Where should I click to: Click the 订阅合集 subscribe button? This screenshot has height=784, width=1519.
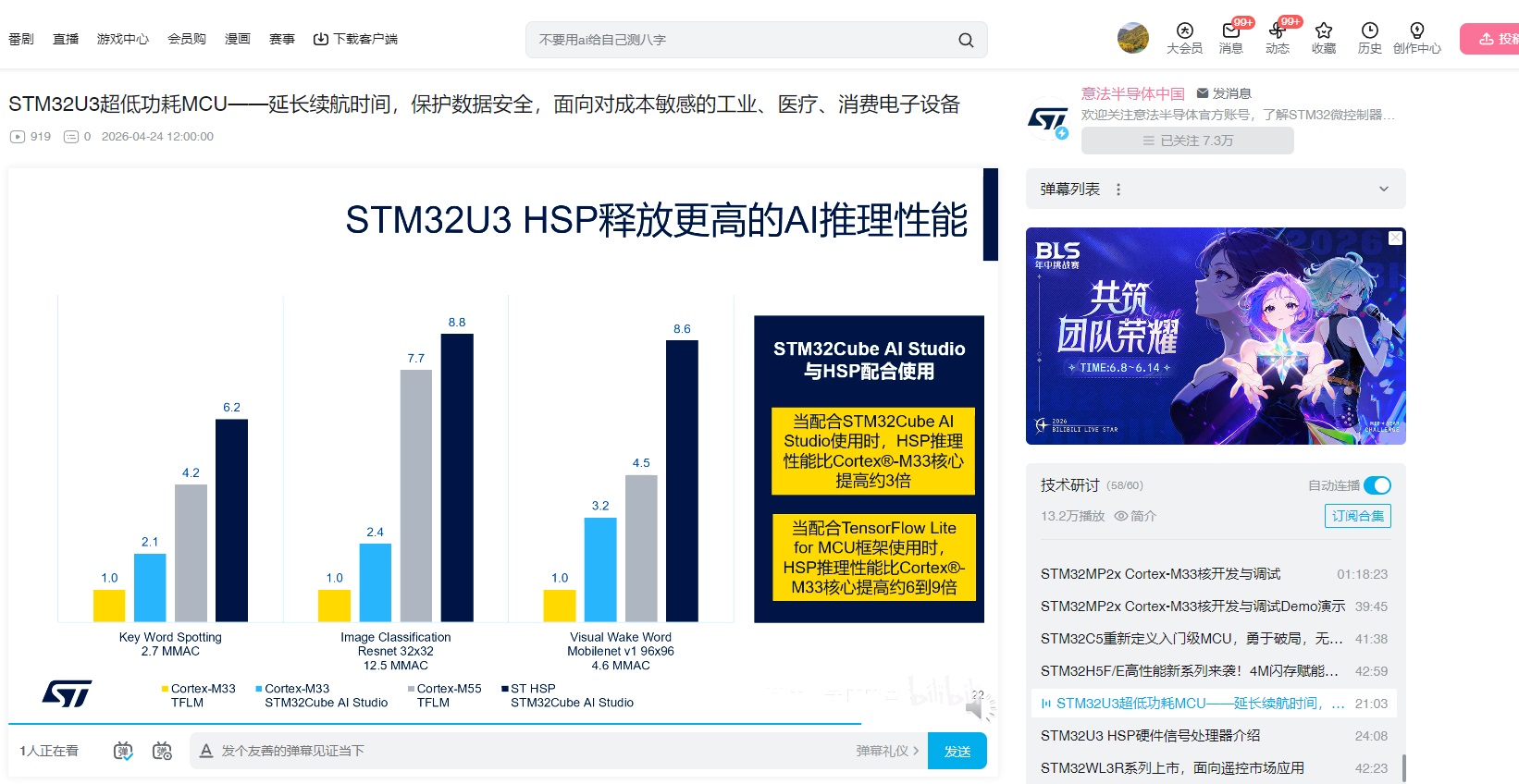(1358, 516)
